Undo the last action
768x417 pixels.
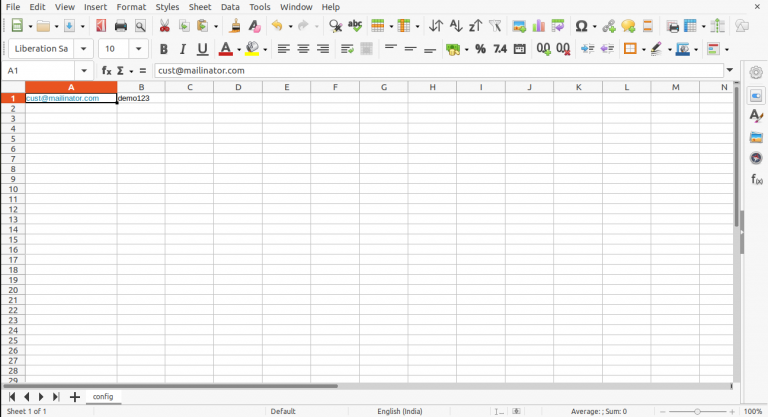(x=277, y=26)
